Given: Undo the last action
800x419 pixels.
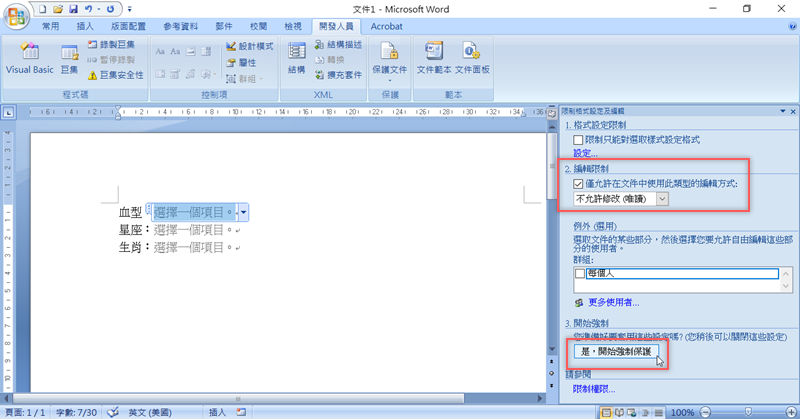Looking at the screenshot, I should pos(88,9).
